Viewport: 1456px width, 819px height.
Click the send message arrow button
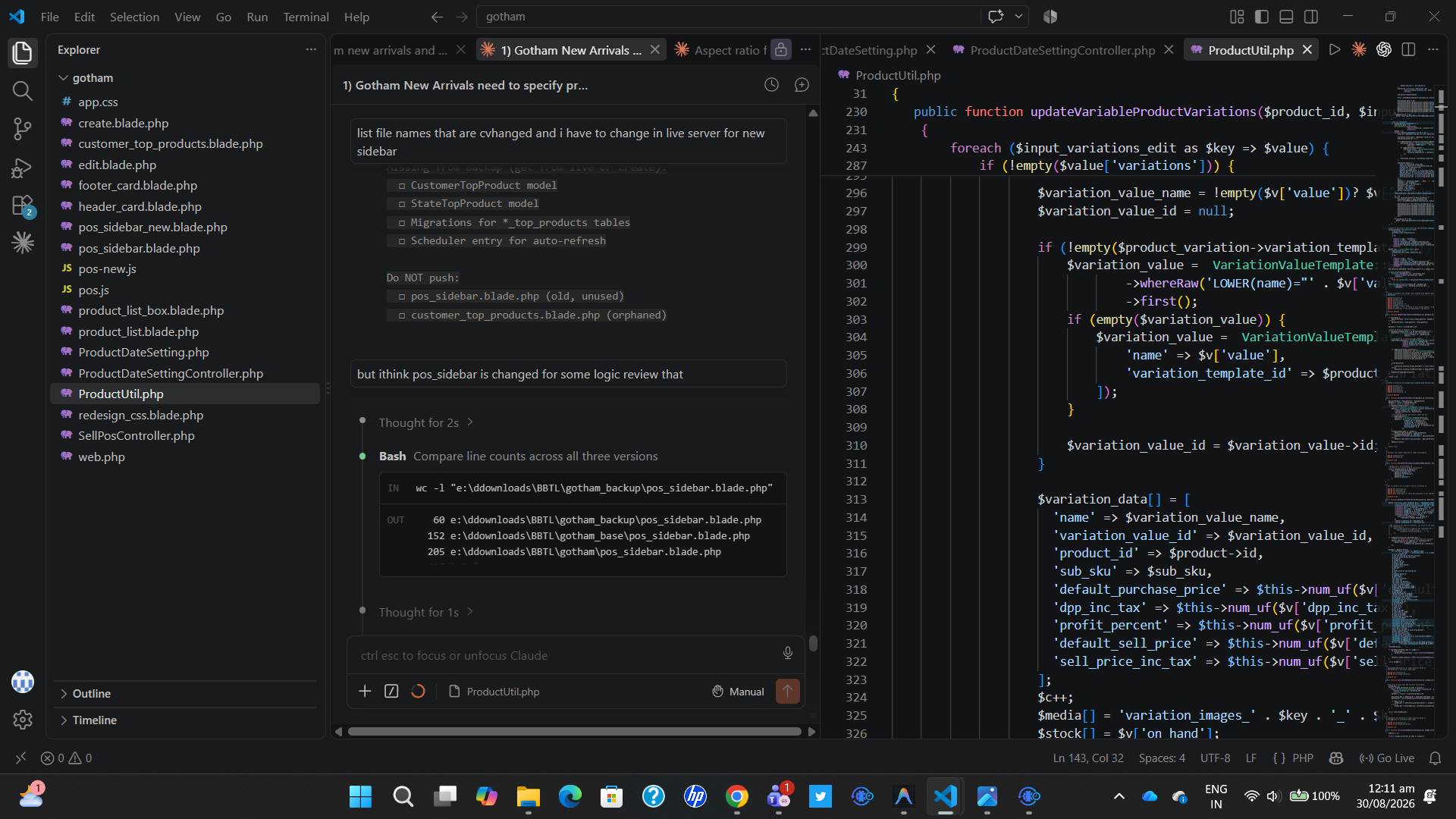tap(787, 691)
